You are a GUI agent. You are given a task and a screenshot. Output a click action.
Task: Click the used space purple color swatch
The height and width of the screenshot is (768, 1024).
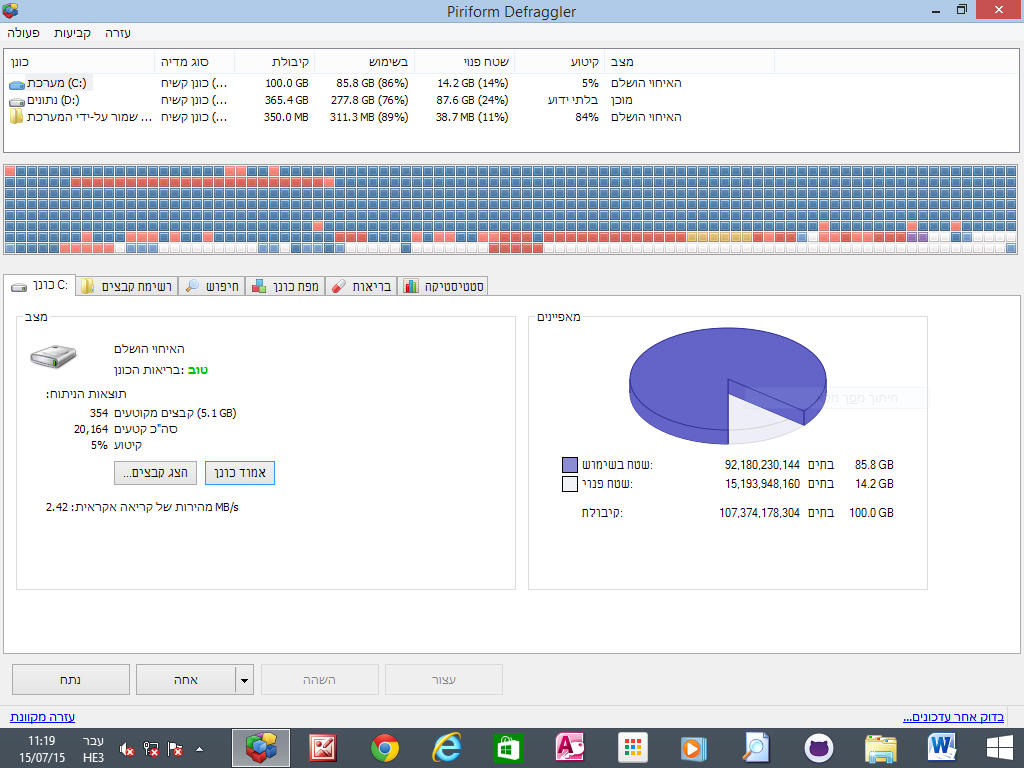click(x=570, y=465)
